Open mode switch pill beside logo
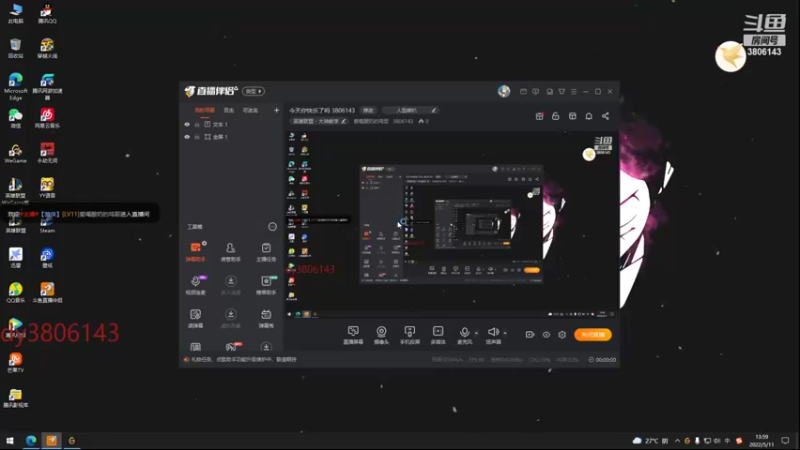Screen dimensions: 800x450 253,91
